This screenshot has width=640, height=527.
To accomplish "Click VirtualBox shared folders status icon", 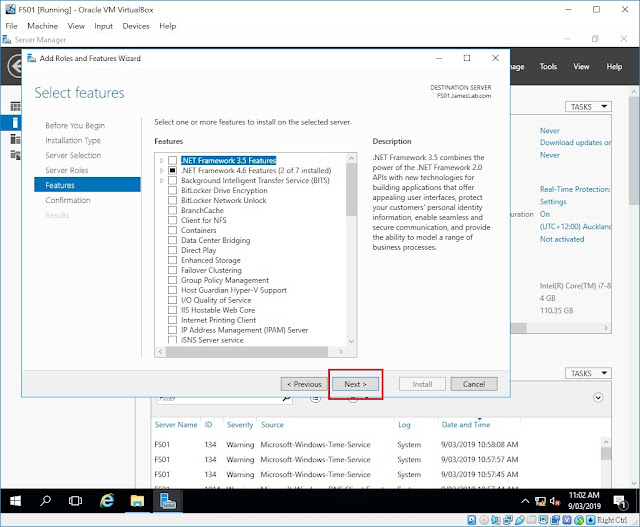I will click(531, 520).
